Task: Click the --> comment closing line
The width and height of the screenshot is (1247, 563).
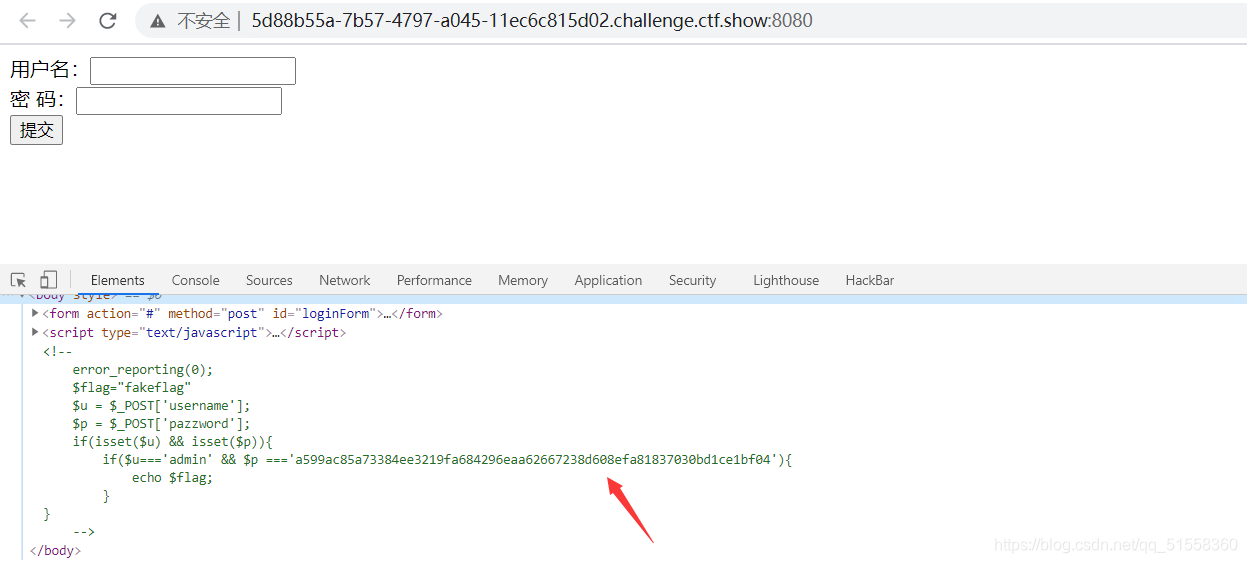Action: (83, 532)
